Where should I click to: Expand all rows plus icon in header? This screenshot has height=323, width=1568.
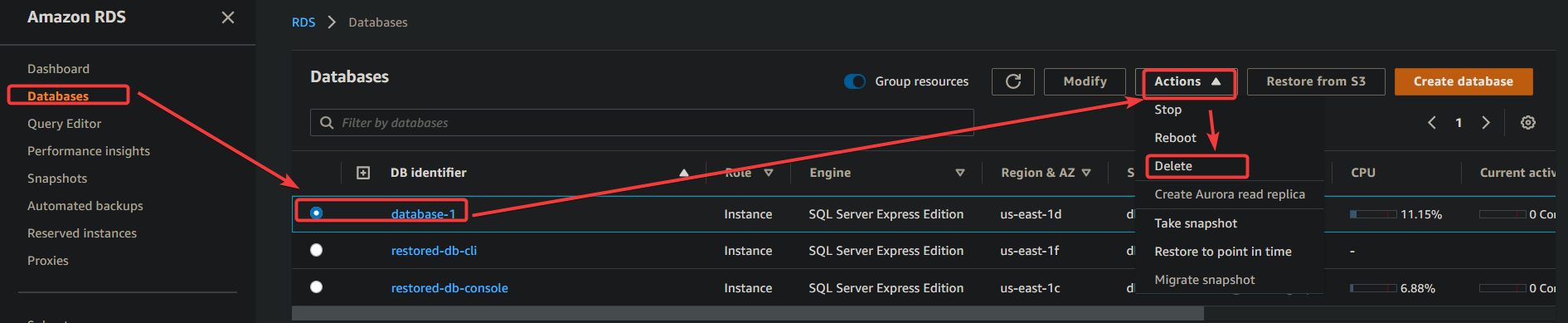[x=363, y=173]
